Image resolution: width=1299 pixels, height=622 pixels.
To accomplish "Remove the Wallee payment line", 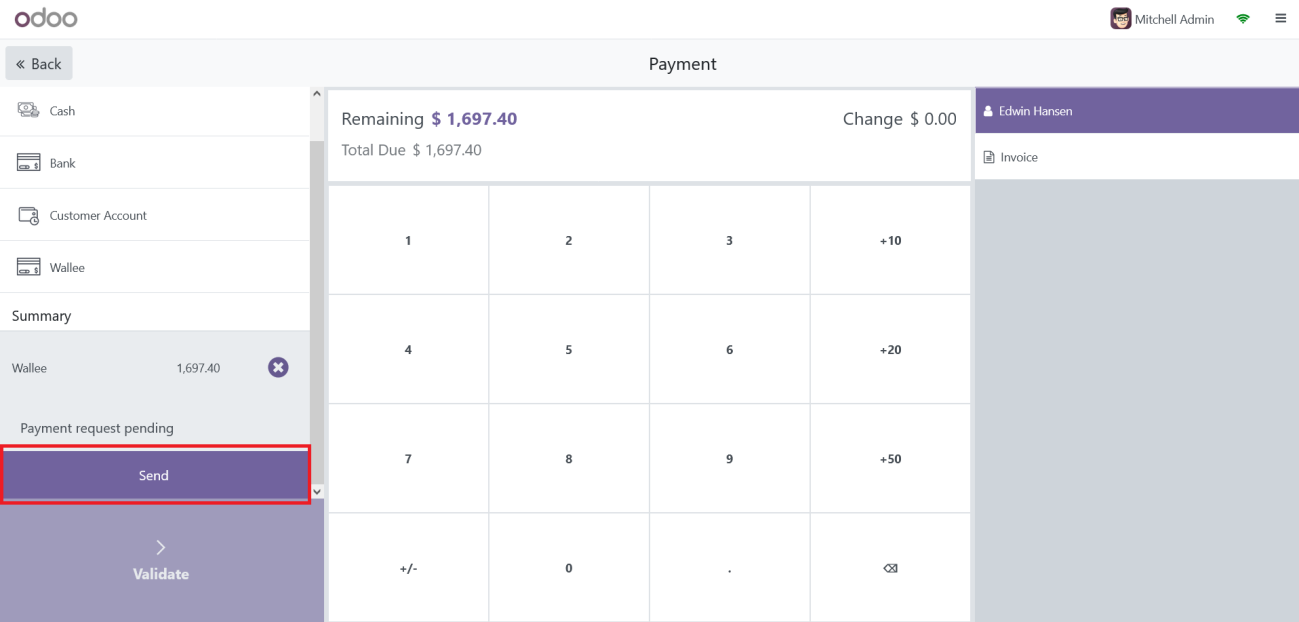I will point(278,368).
